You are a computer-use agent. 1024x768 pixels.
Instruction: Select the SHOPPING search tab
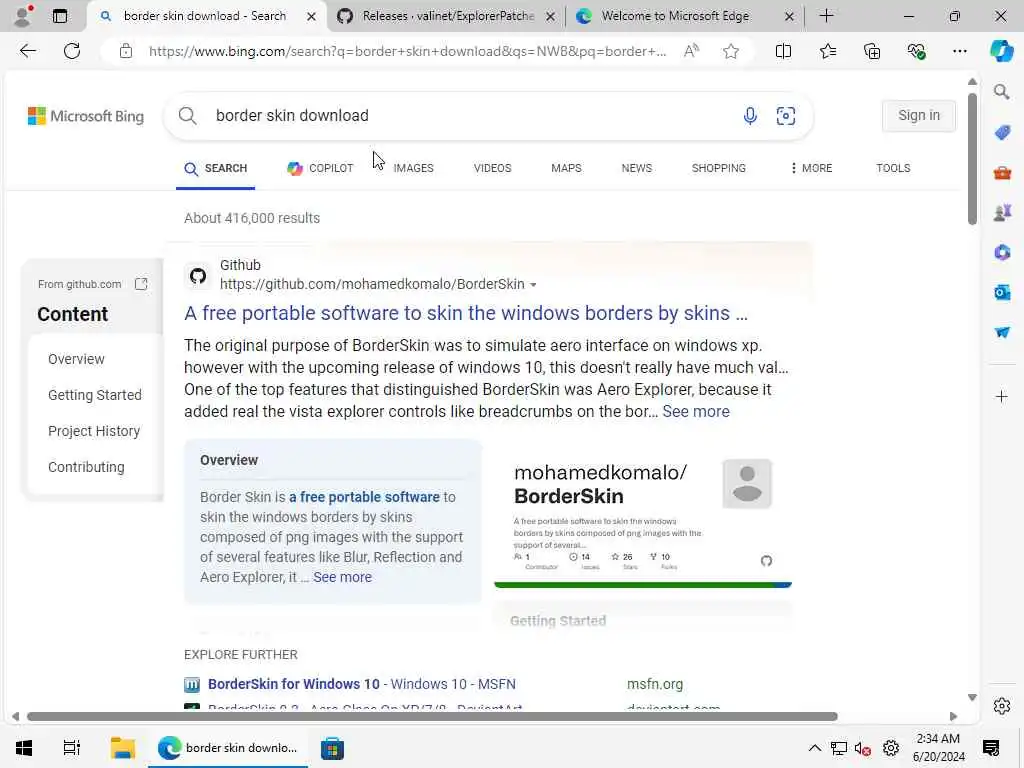tap(718, 168)
